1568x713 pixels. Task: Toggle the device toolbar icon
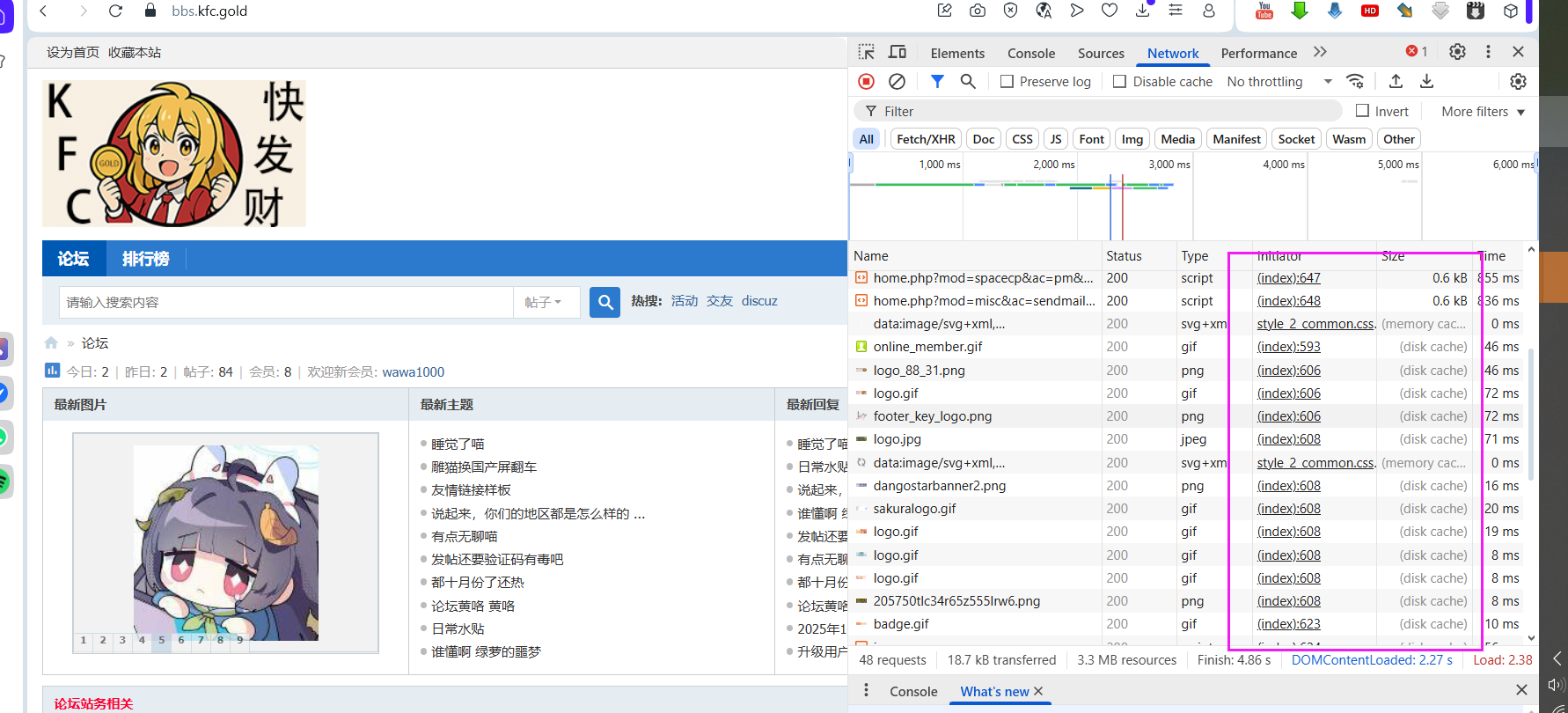(x=898, y=53)
